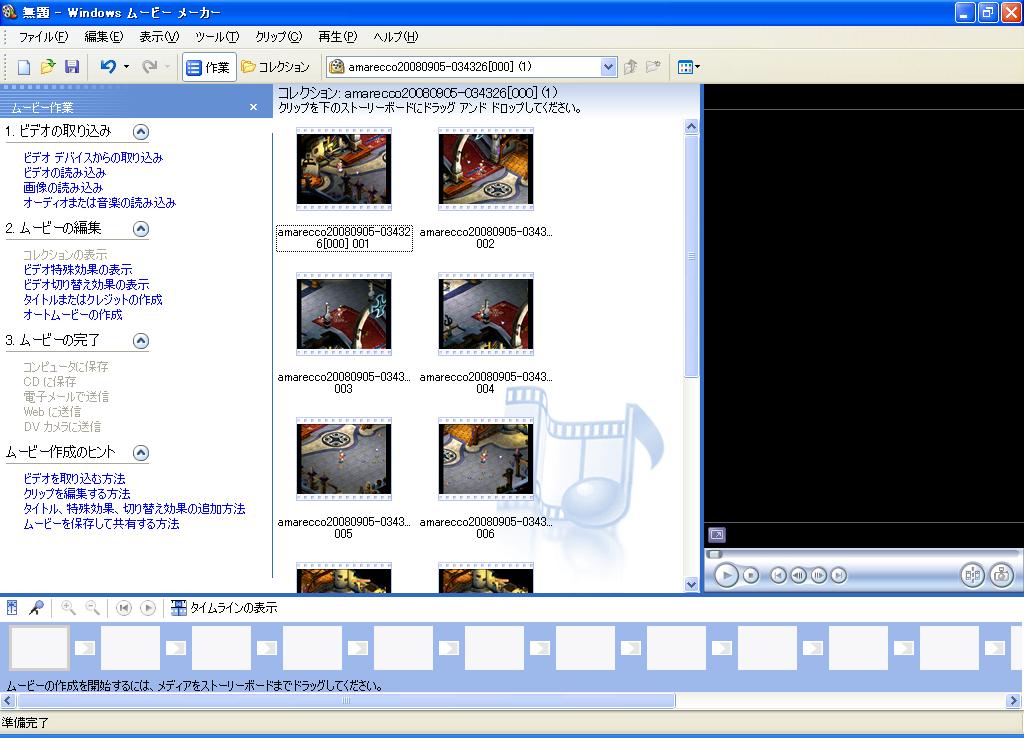Image resolution: width=1024 pixels, height=738 pixels.
Task: Click the storyboard Zoom Out magnifier
Action: point(93,608)
